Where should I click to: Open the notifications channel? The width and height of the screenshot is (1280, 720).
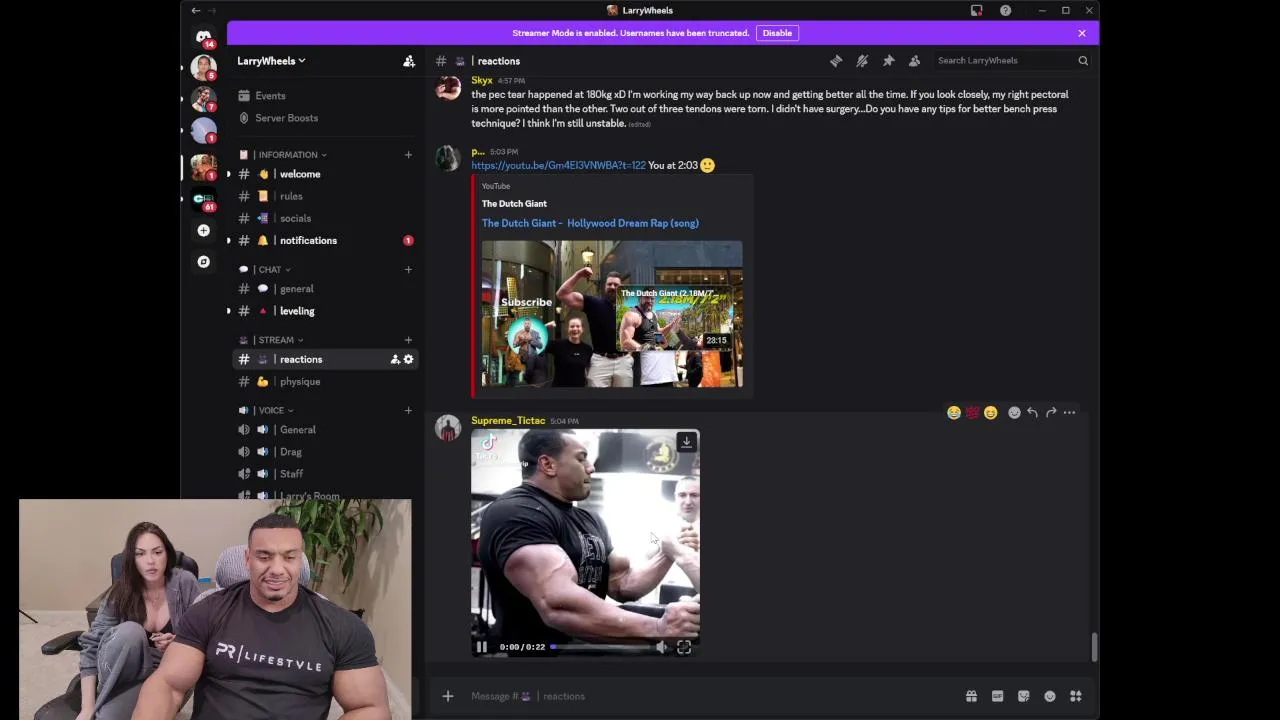pos(325,240)
